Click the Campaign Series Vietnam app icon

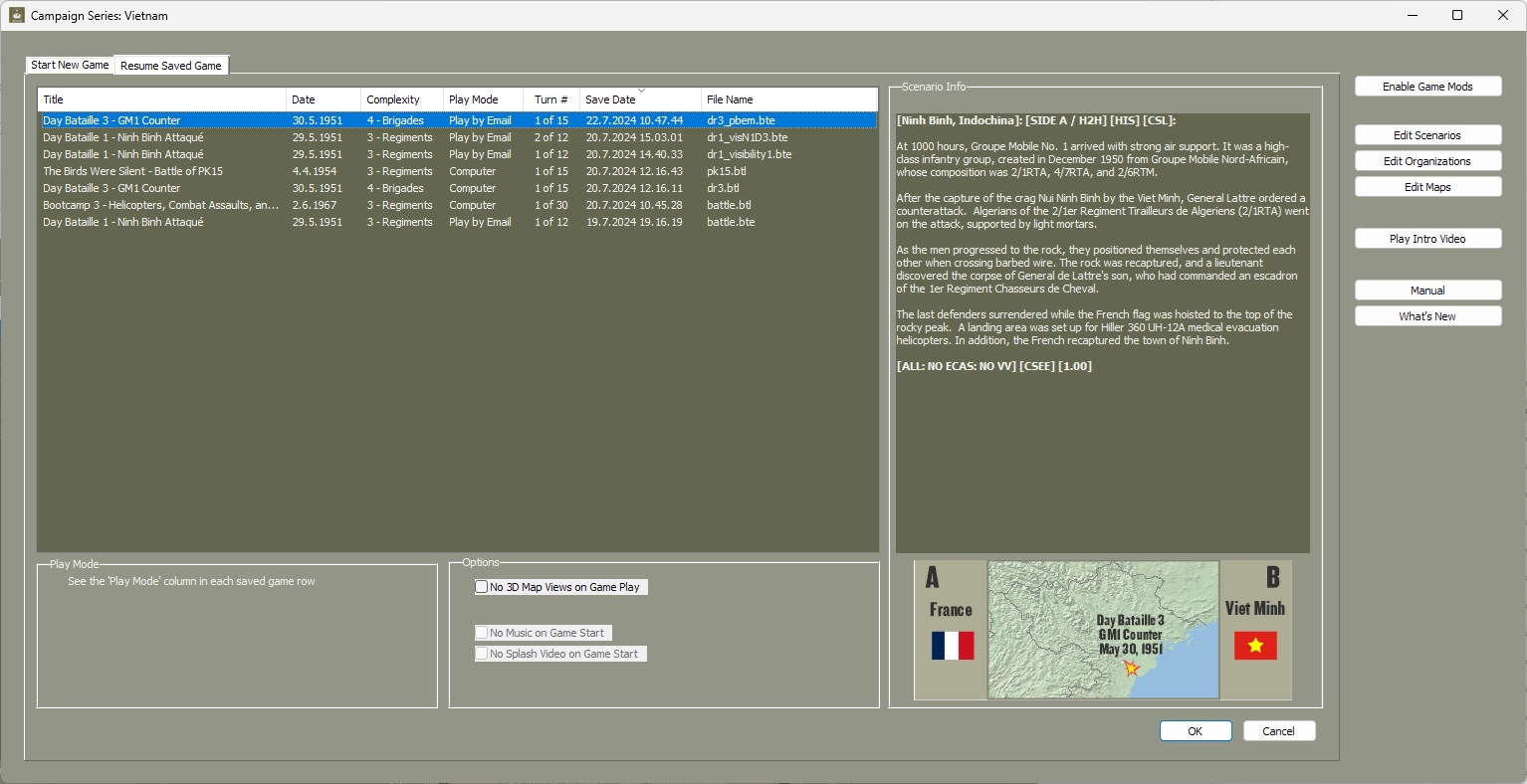pos(16,15)
